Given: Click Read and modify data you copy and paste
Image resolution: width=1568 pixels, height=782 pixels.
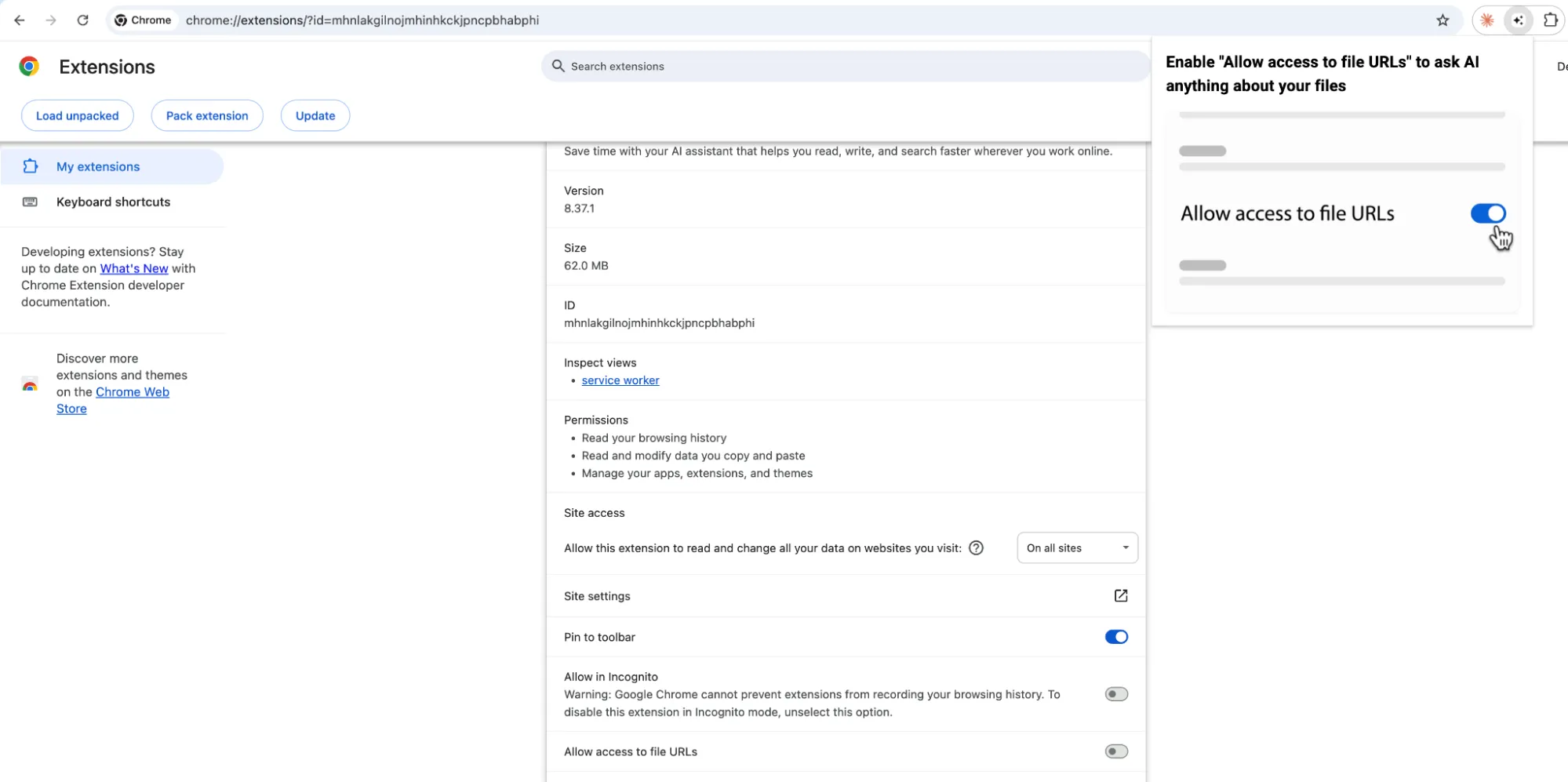Looking at the screenshot, I should click(693, 456).
